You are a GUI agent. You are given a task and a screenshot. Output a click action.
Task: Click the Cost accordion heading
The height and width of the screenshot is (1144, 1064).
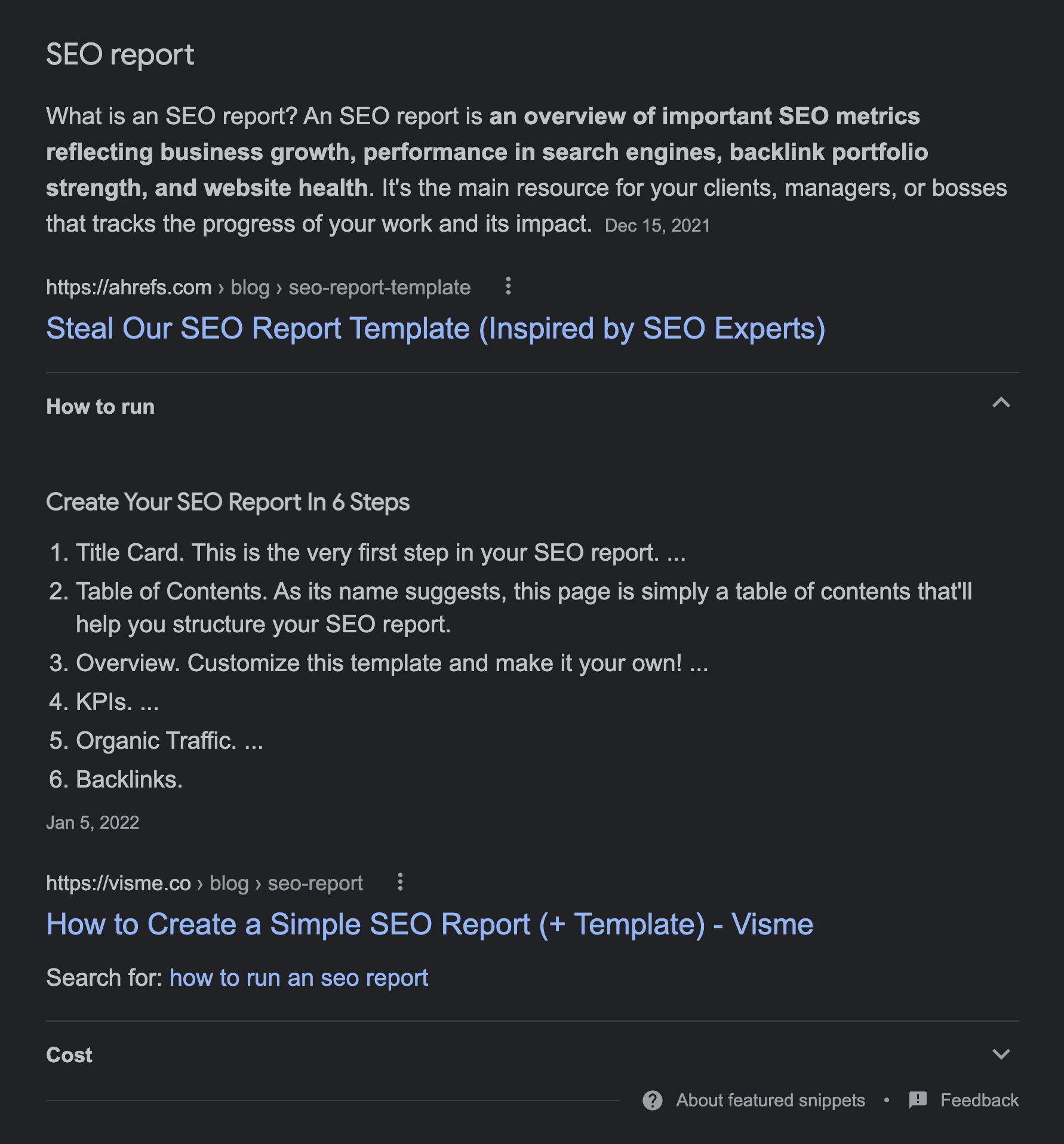click(69, 1055)
